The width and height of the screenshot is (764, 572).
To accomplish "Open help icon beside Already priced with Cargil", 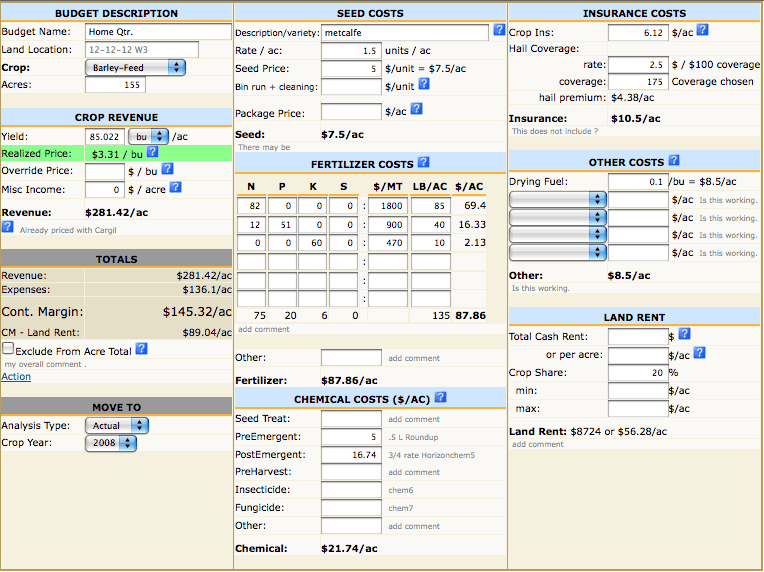I will pyautogui.click(x=8, y=227).
